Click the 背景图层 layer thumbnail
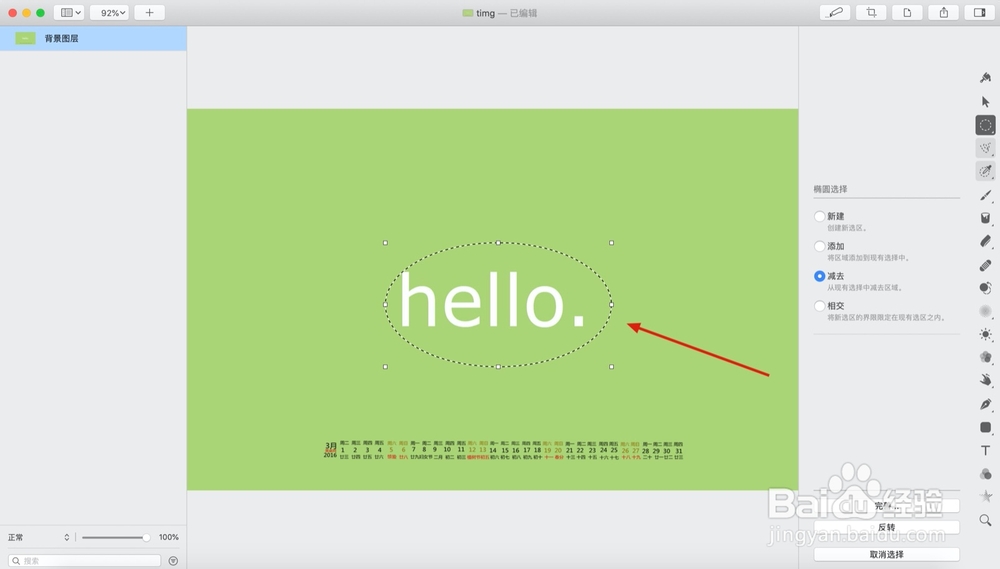The width and height of the screenshot is (1000, 569). [25, 38]
